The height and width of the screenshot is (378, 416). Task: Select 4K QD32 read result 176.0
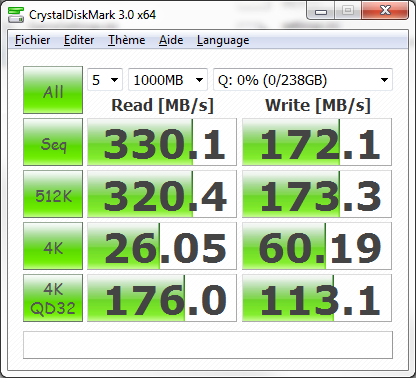tap(162, 298)
